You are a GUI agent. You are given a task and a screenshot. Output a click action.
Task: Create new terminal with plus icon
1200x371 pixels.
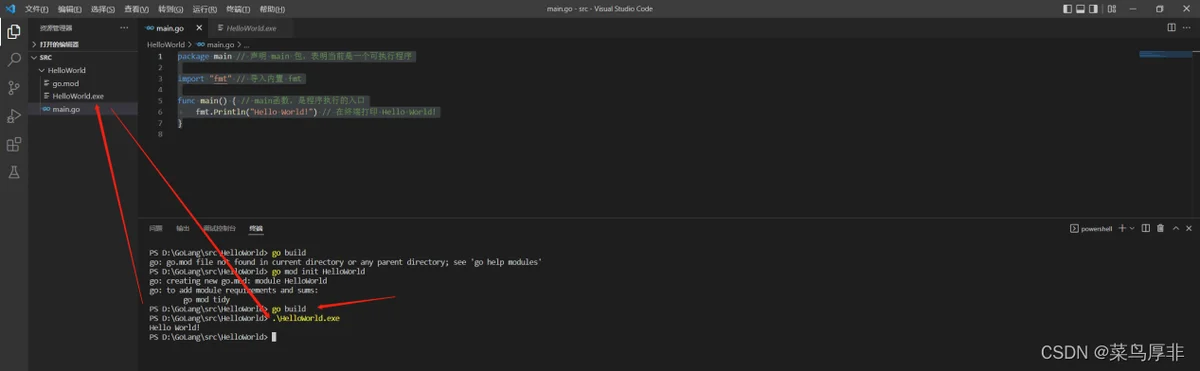point(1122,228)
